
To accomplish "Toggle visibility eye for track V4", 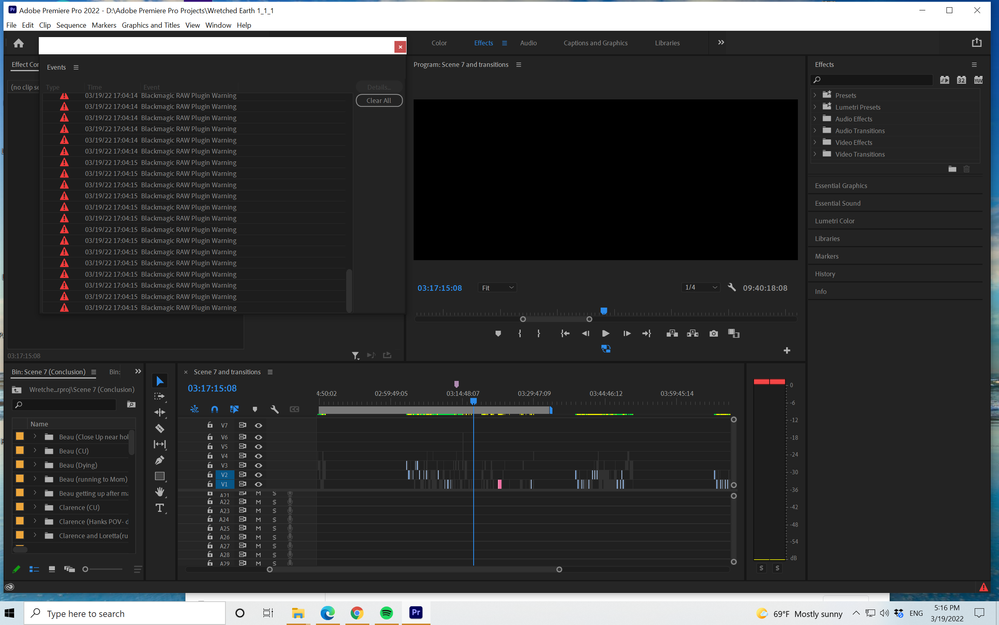I will tap(258, 456).
